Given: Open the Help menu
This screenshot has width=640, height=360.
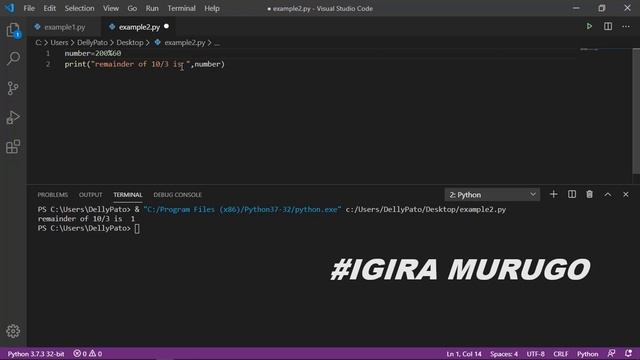Looking at the screenshot, I should (x=212, y=8).
